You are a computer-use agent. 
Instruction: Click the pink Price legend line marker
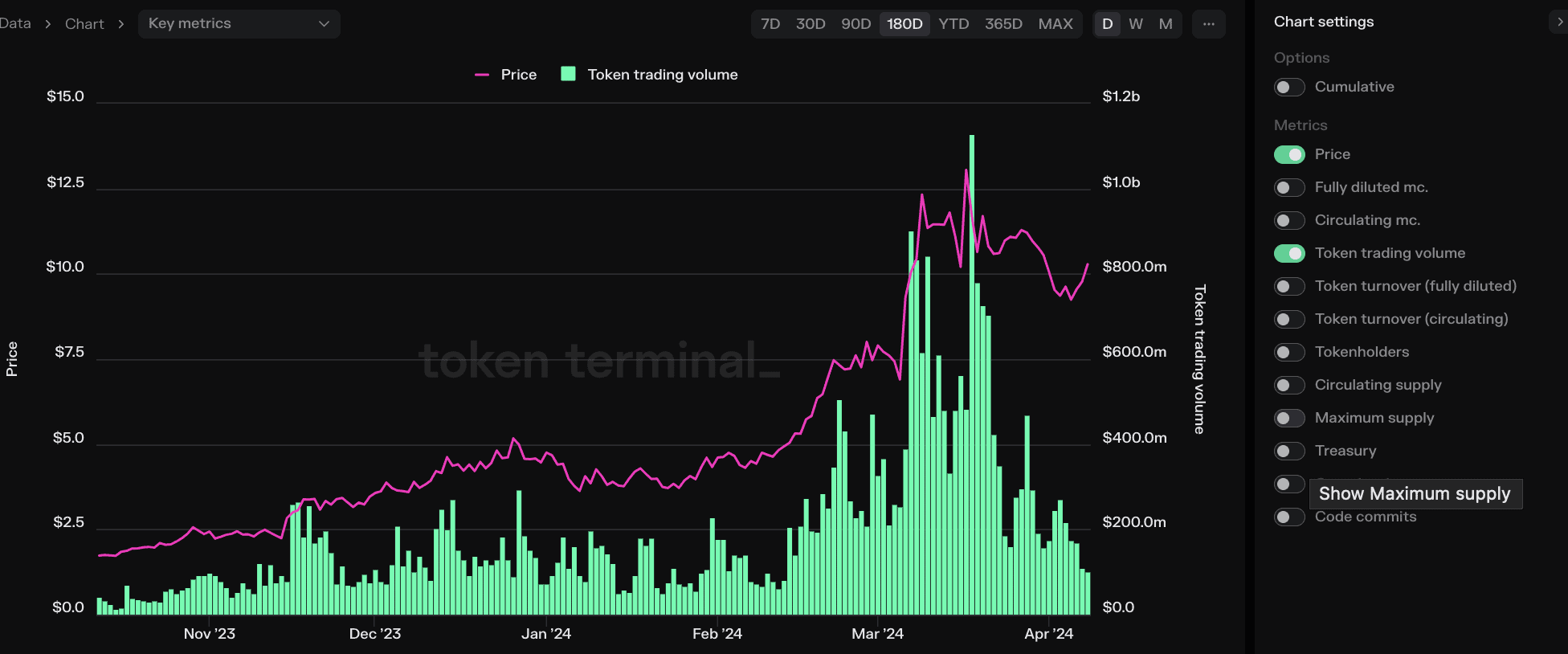(482, 75)
